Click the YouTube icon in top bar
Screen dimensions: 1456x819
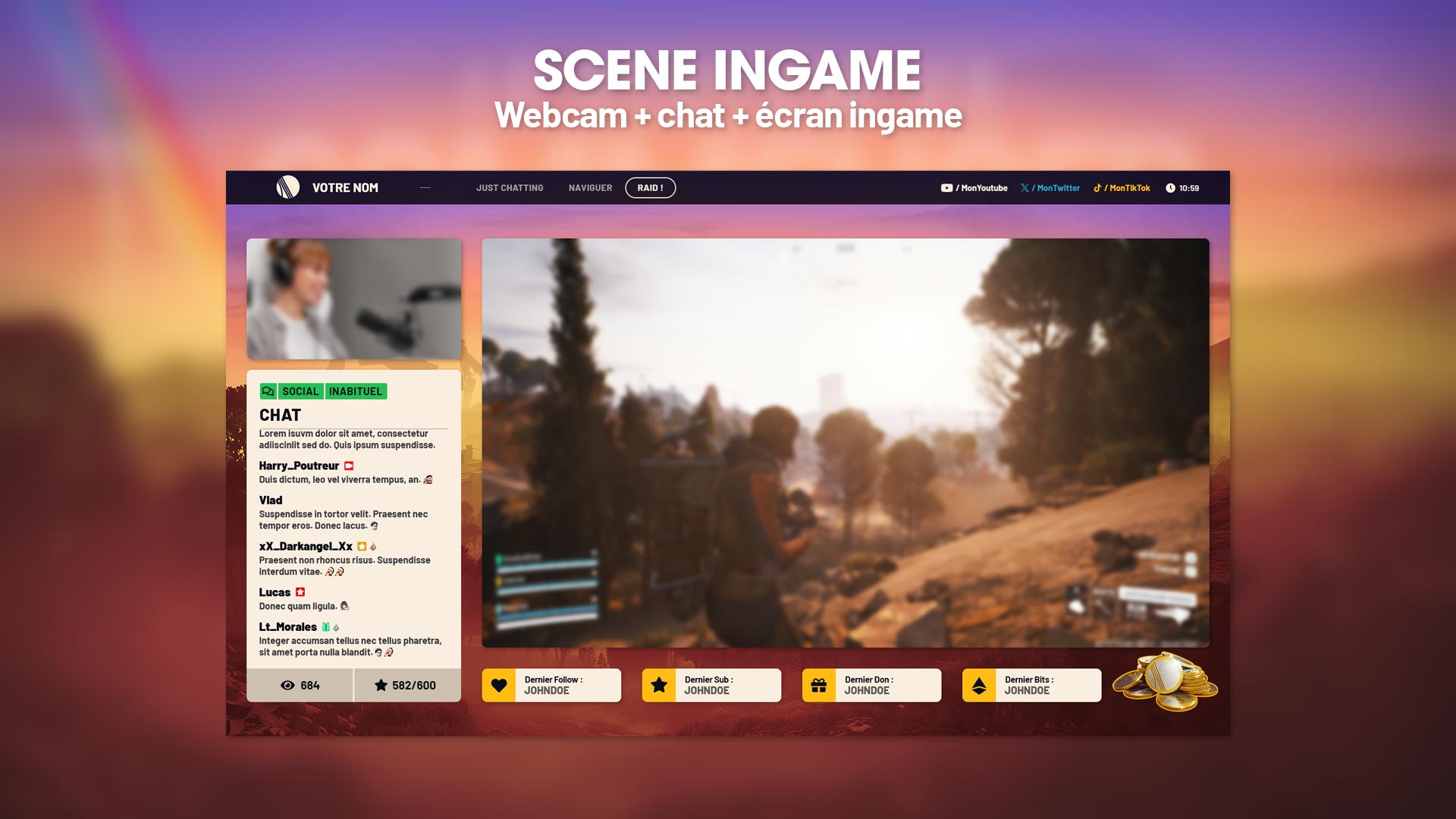coord(946,188)
